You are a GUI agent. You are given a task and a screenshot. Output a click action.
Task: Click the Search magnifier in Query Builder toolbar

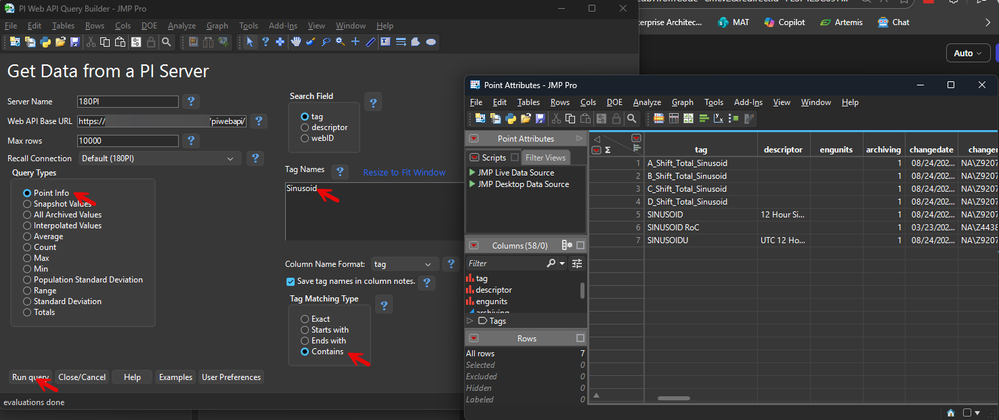[x=166, y=42]
